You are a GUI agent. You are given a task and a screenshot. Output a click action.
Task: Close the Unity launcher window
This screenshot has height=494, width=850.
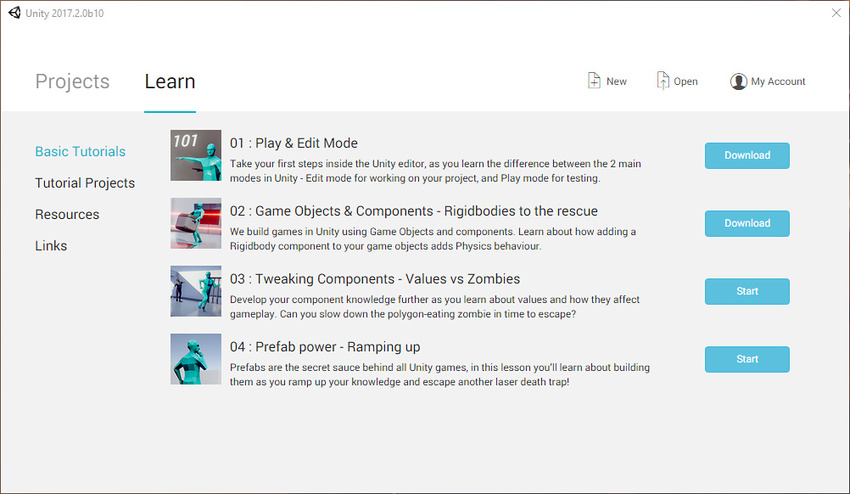835,12
